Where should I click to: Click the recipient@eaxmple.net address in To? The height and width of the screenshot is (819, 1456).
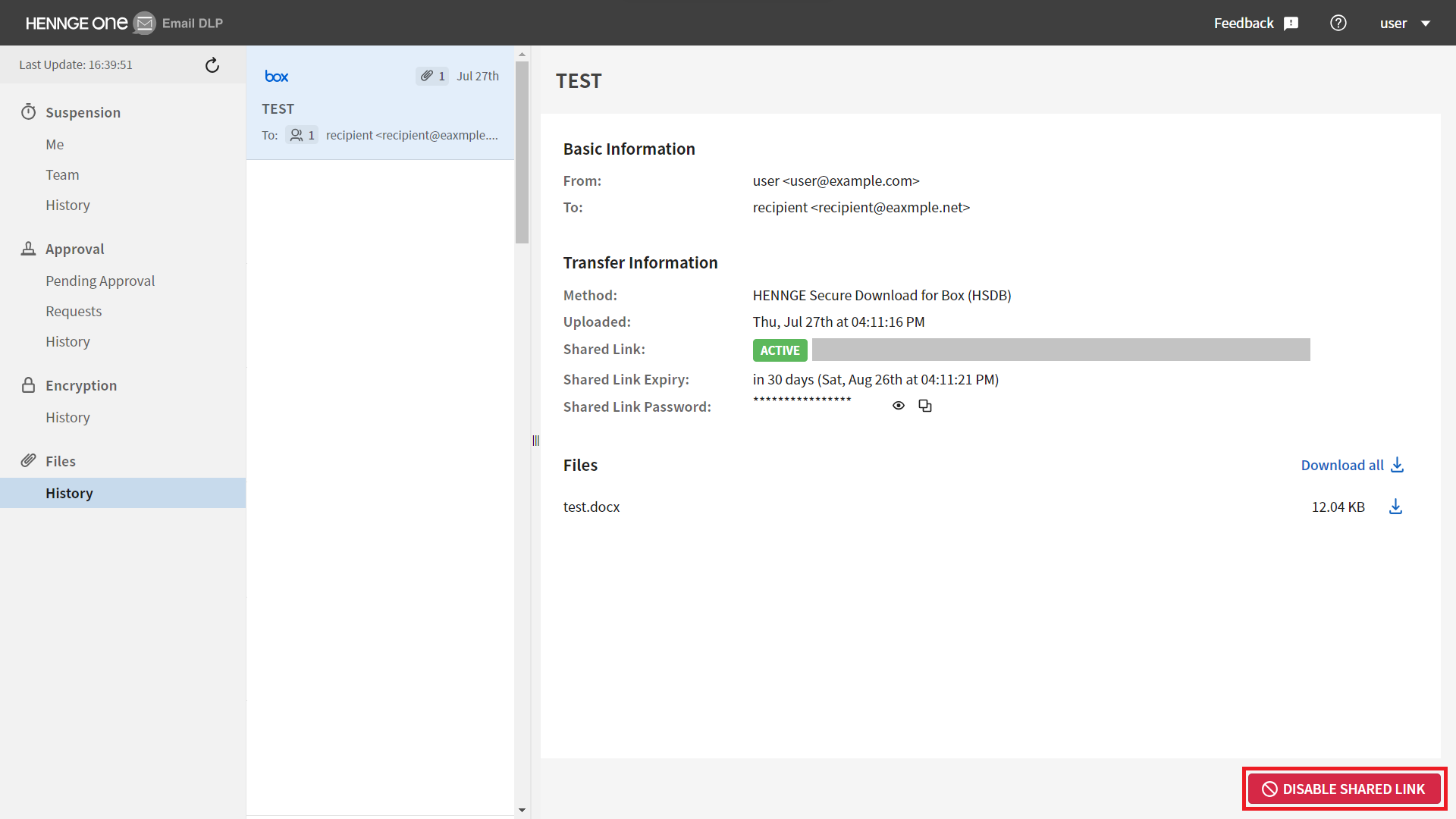click(x=861, y=207)
